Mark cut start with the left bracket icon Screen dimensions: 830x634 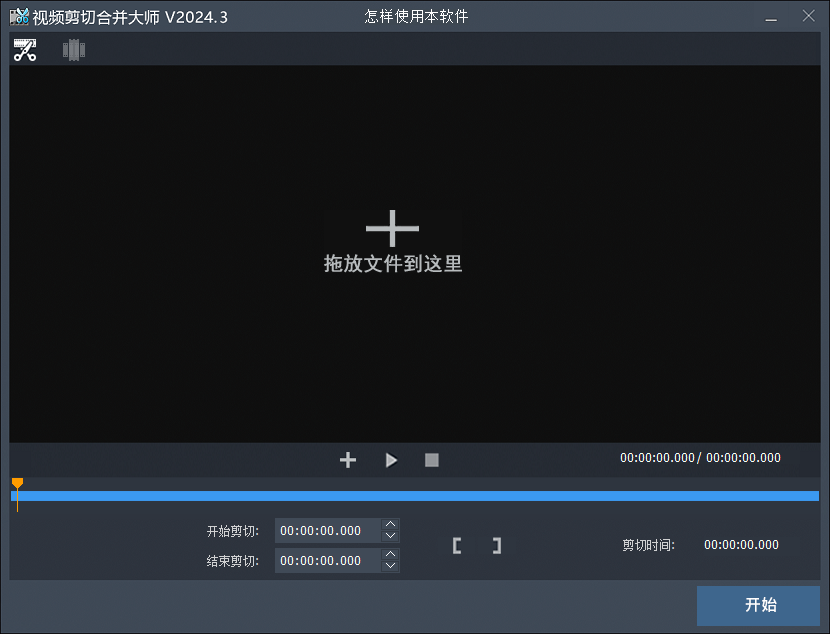457,545
